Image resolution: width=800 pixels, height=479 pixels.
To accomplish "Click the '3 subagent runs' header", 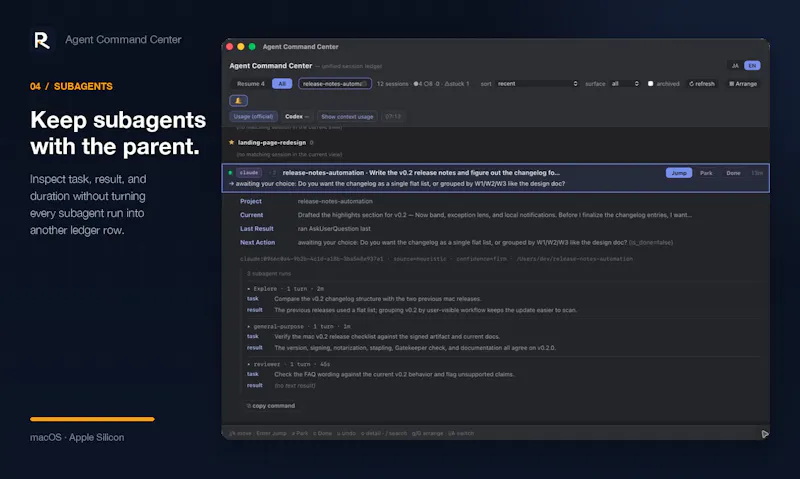I will coord(269,274).
